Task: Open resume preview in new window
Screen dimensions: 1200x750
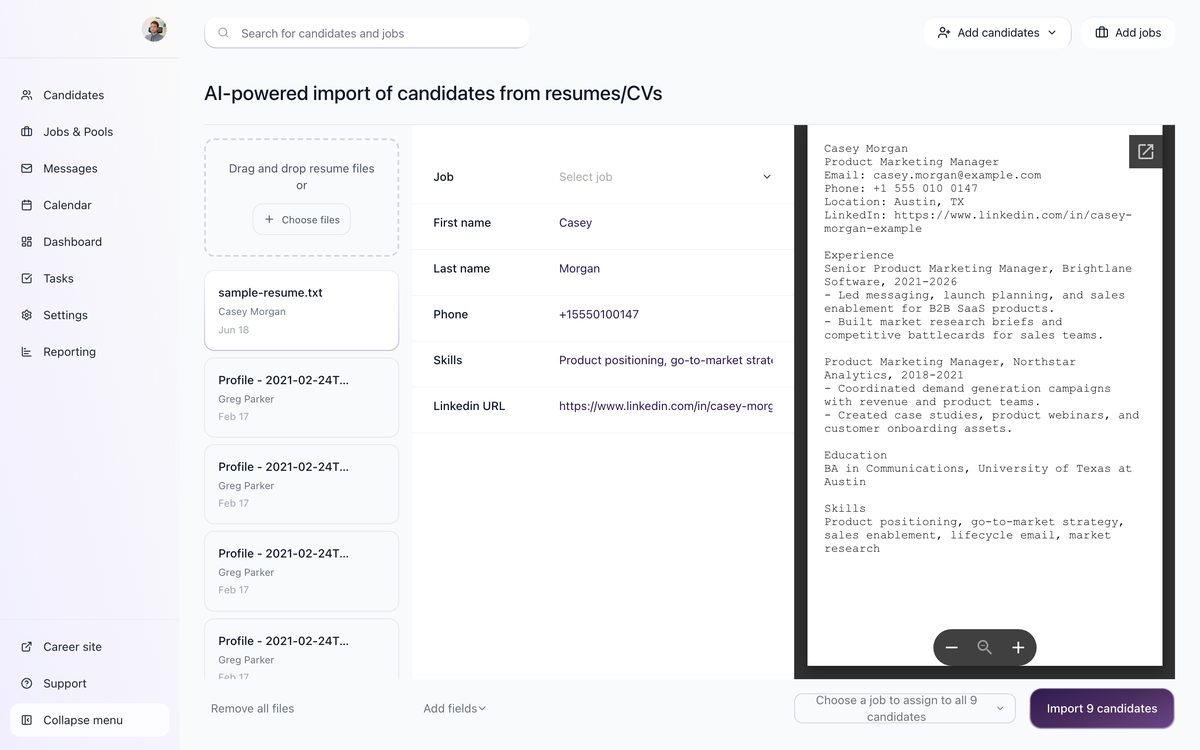Action: [x=1146, y=152]
